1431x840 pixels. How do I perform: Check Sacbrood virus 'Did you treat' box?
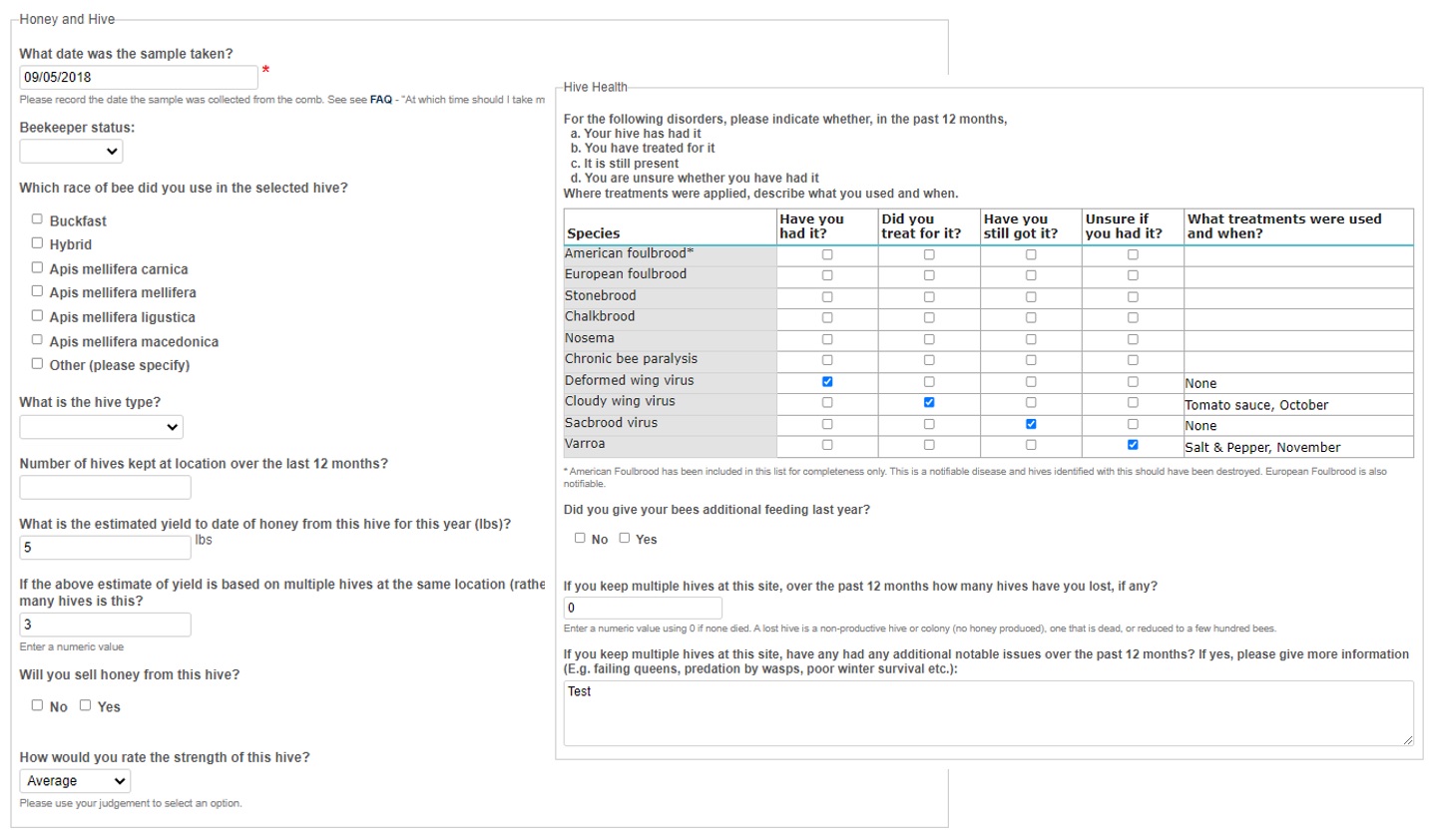929,424
